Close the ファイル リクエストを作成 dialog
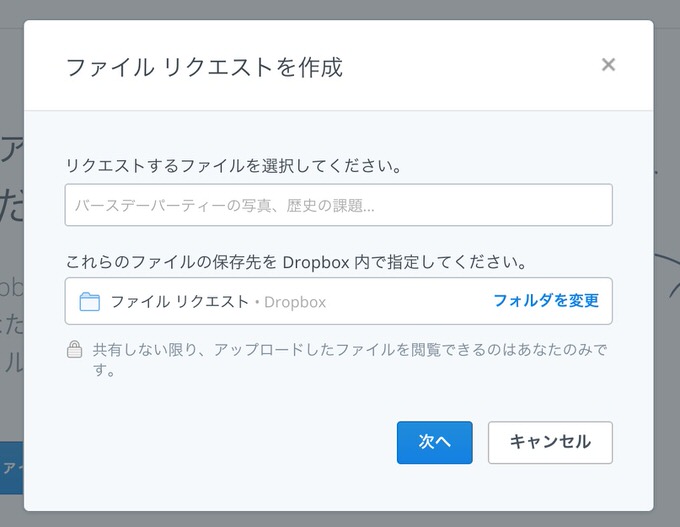This screenshot has width=680, height=527. 608,65
